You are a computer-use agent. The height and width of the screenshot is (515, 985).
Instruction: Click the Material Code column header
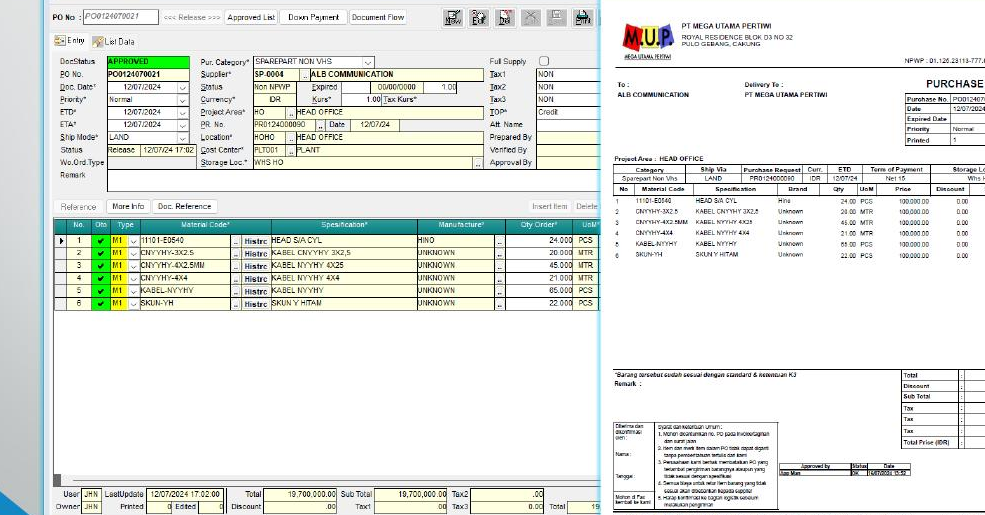[x=205, y=225]
